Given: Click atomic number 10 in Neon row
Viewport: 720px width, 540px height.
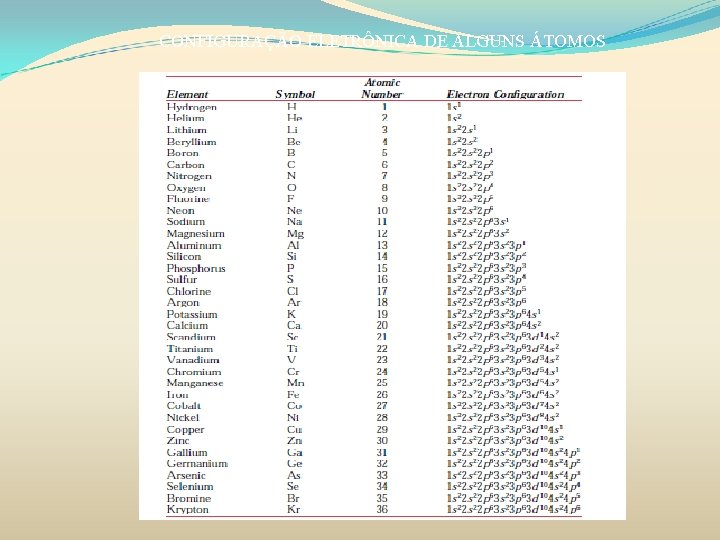Looking at the screenshot, I should (382, 210).
